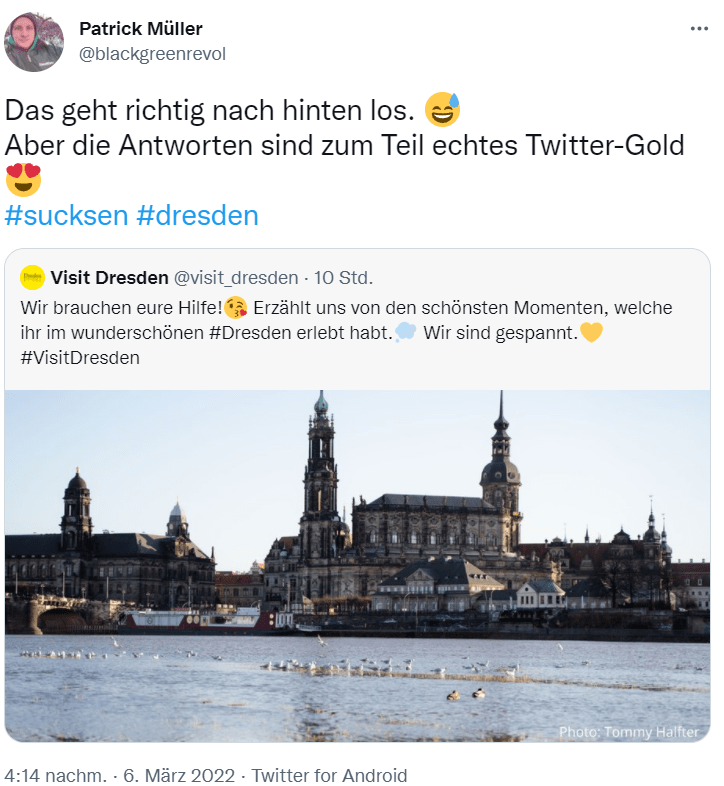The image size is (724, 786).
Task: Open the Visit Dresden account name
Action: pyautogui.click(x=109, y=277)
